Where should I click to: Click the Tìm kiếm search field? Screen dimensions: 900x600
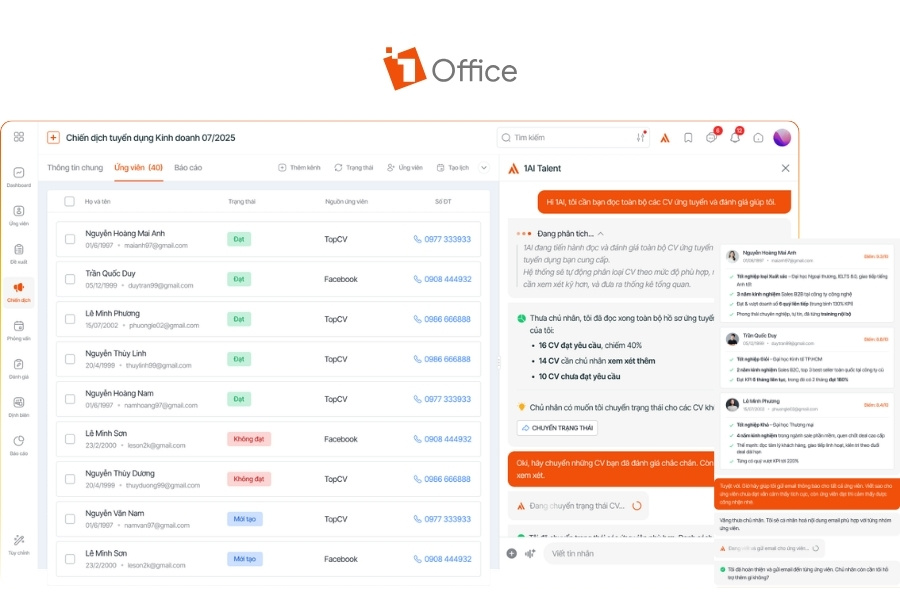pos(573,138)
